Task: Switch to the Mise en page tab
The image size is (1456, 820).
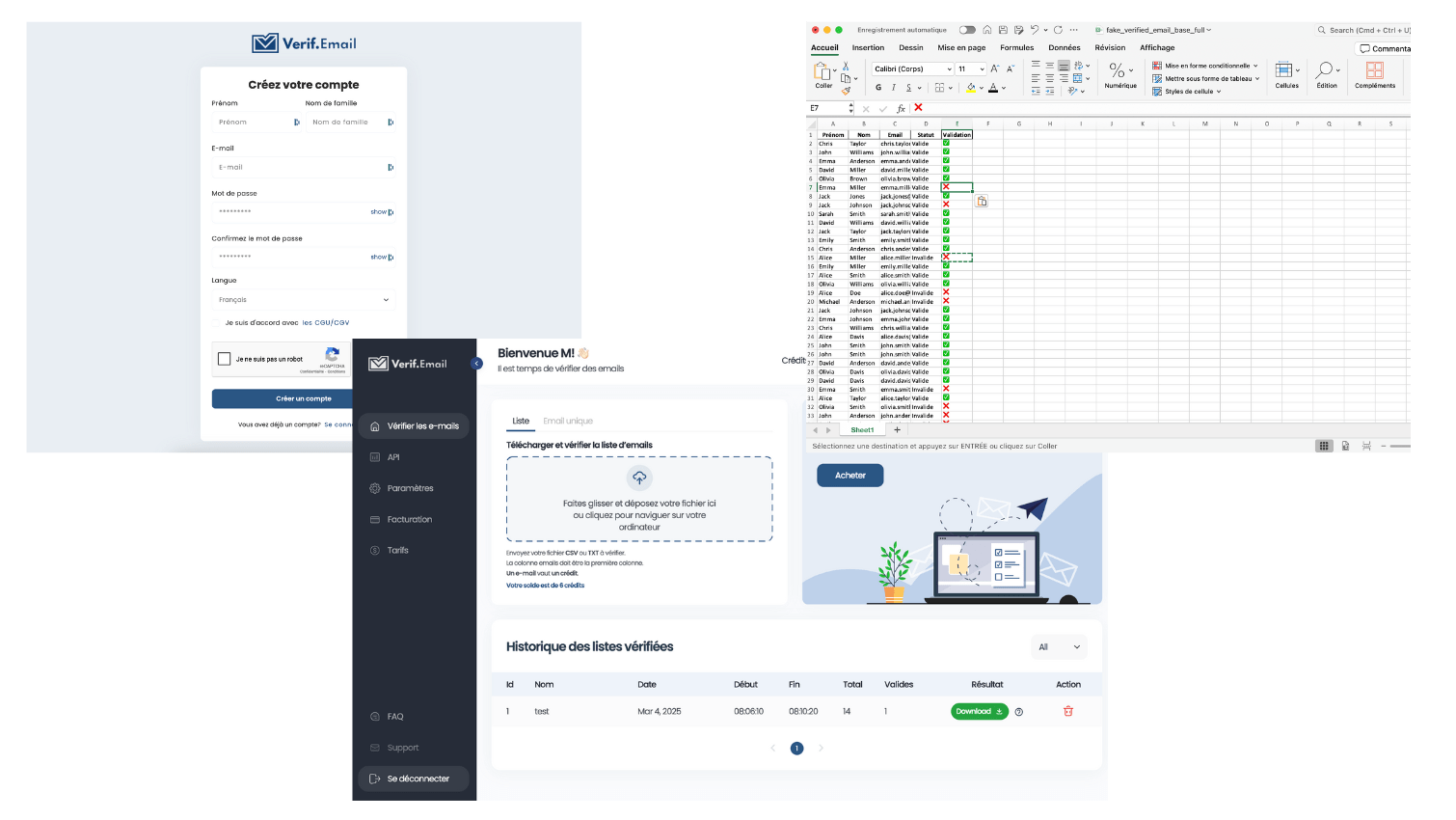Action: point(961,47)
